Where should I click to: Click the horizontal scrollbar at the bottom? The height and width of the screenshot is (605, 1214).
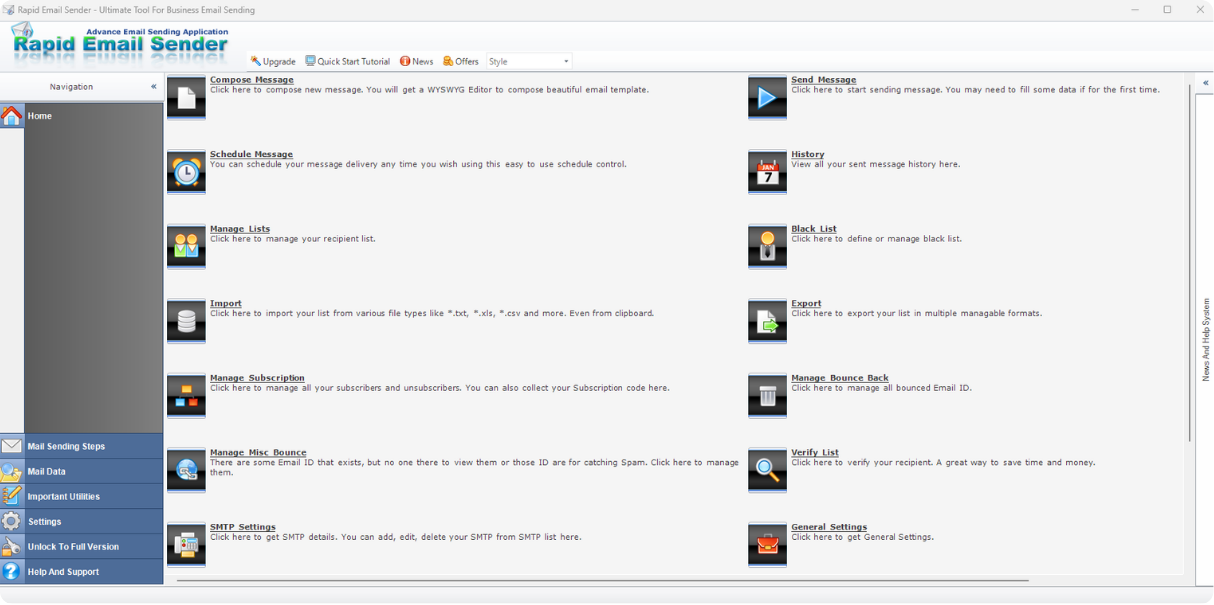point(603,580)
